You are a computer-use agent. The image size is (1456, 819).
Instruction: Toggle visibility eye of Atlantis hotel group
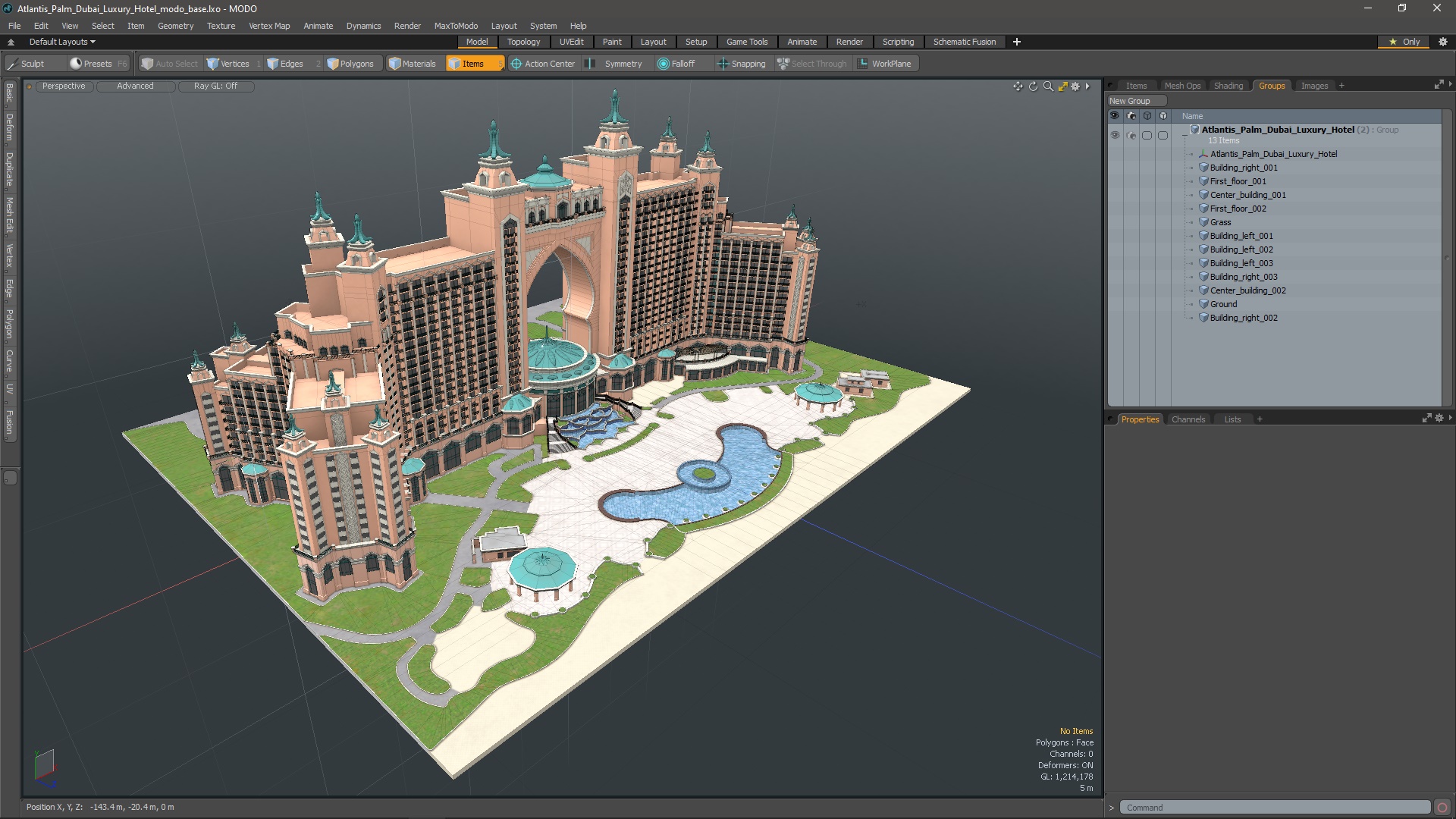(1115, 135)
